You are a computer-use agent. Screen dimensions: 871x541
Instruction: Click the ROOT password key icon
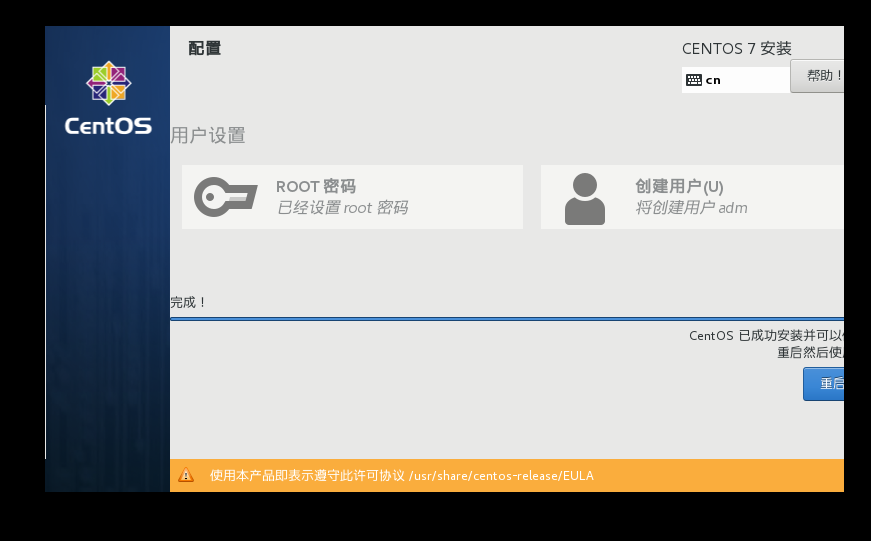226,197
